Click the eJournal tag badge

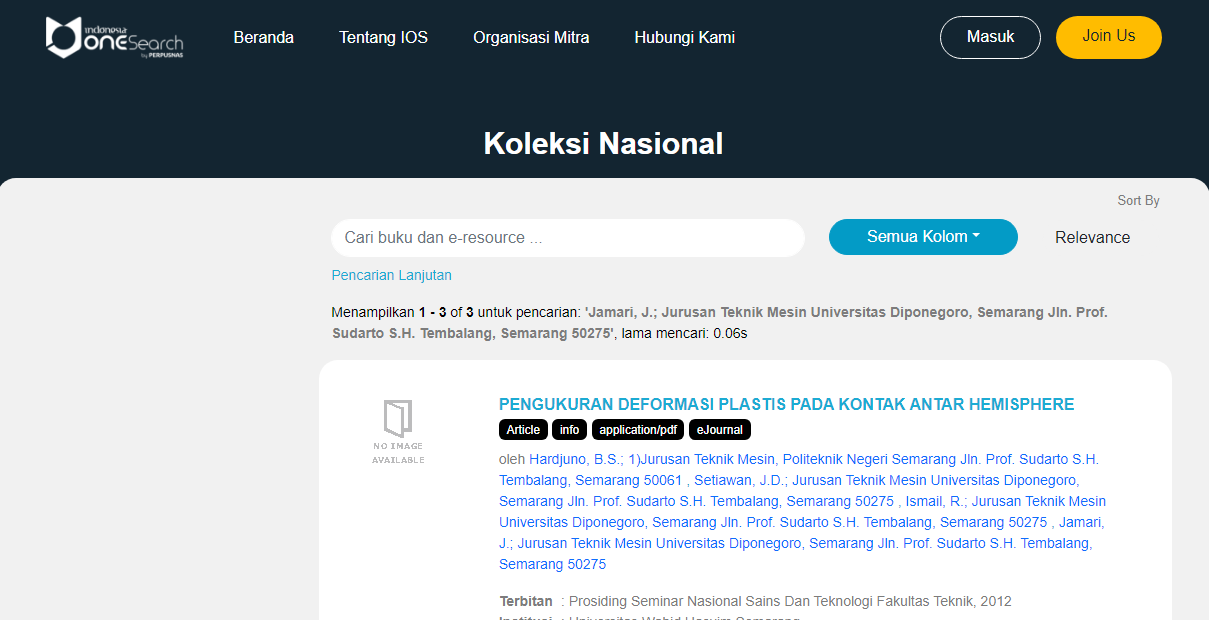(x=719, y=430)
